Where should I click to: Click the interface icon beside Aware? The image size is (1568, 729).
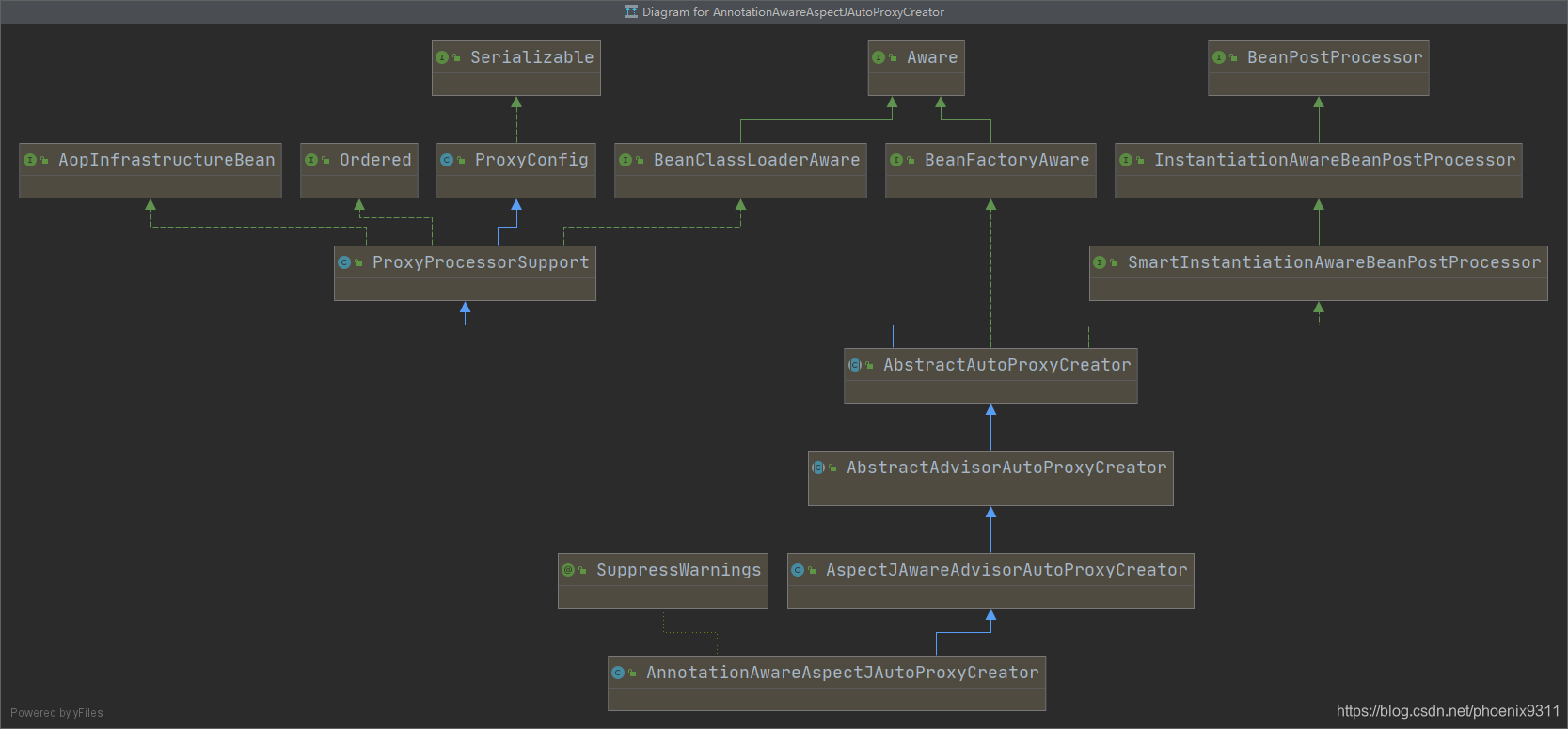(879, 57)
